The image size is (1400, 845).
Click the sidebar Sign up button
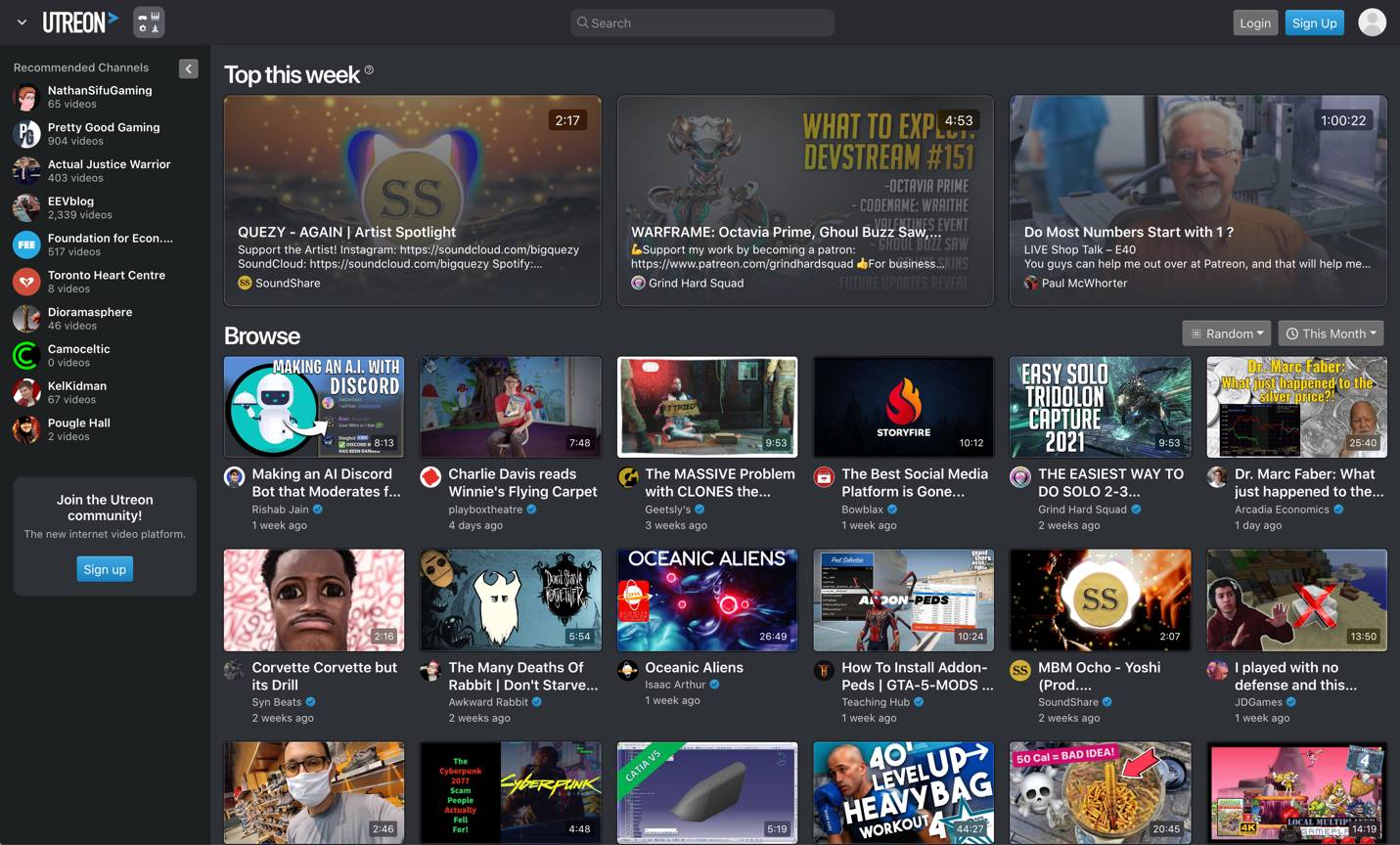pos(105,569)
